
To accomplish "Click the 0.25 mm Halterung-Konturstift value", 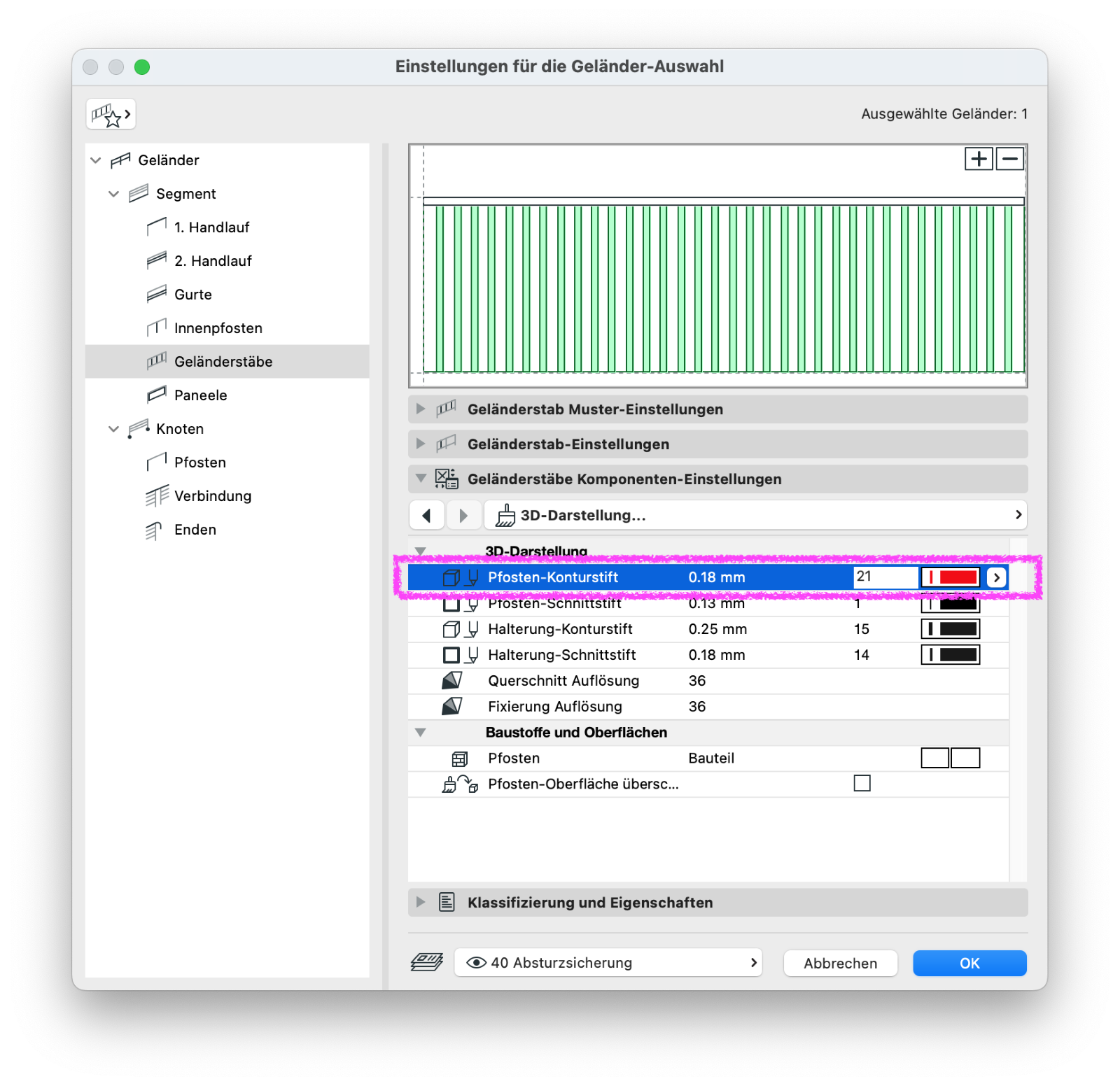I will tap(717, 629).
